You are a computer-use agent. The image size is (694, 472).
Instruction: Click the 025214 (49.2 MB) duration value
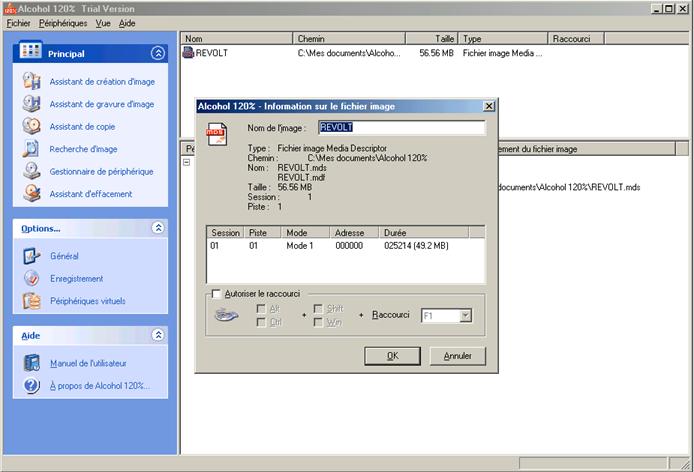pyautogui.click(x=416, y=246)
